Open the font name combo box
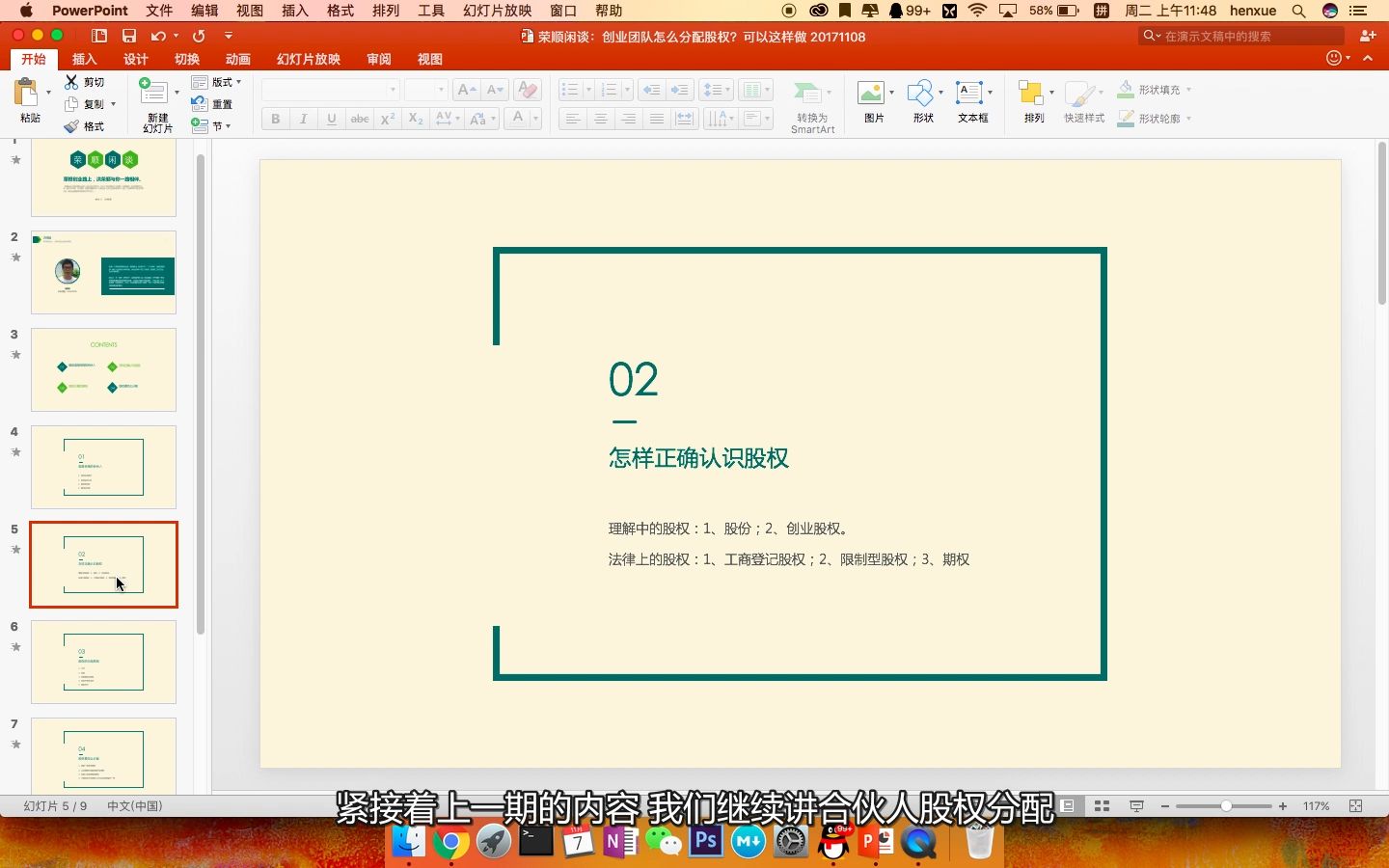This screenshot has height=868, width=1389. 330,90
